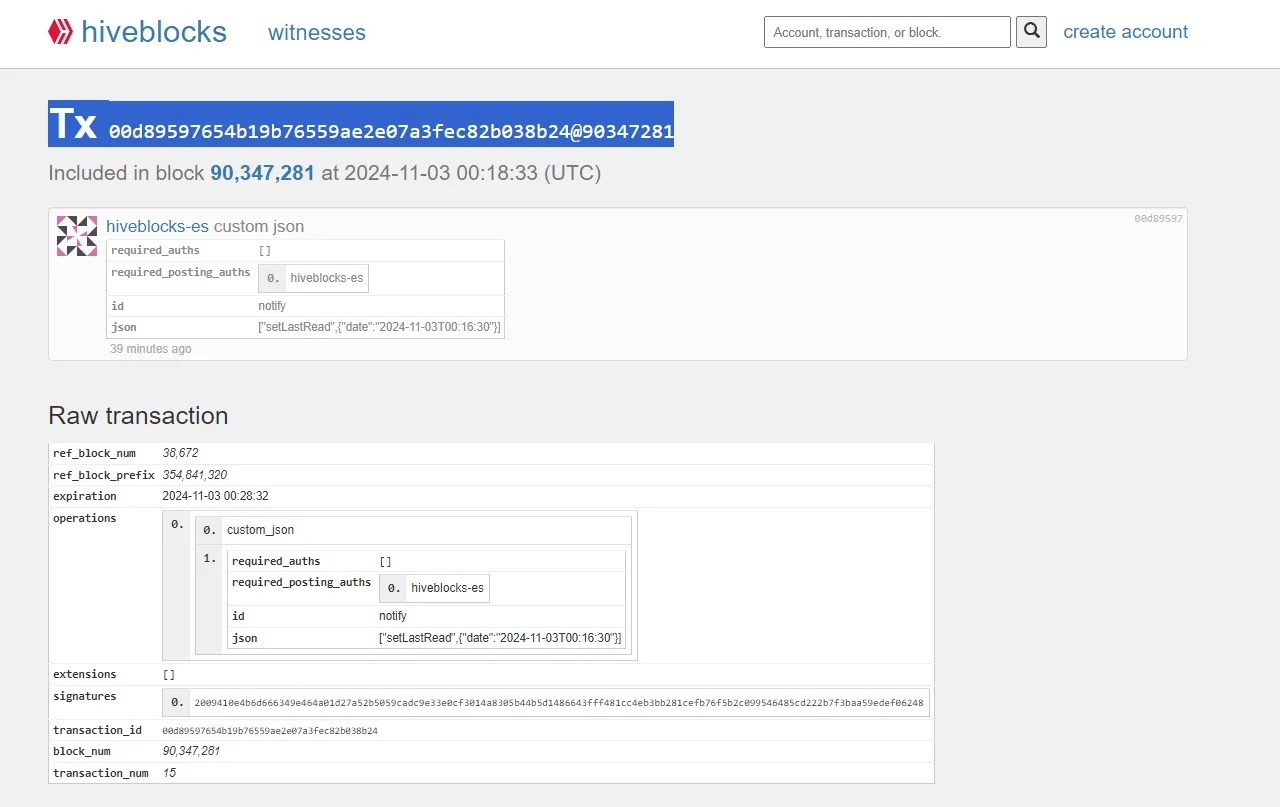Select hiveblocks-es posting auth in the operation card
Image resolution: width=1280 pixels, height=807 pixels.
[x=326, y=278]
